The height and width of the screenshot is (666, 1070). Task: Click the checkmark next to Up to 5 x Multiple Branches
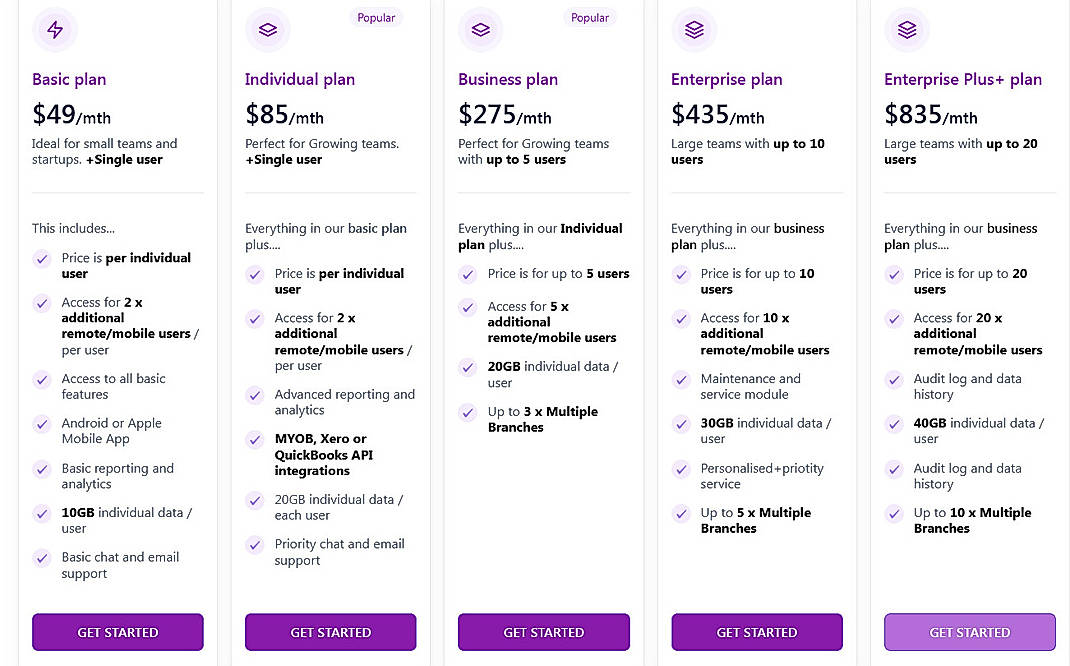680,514
